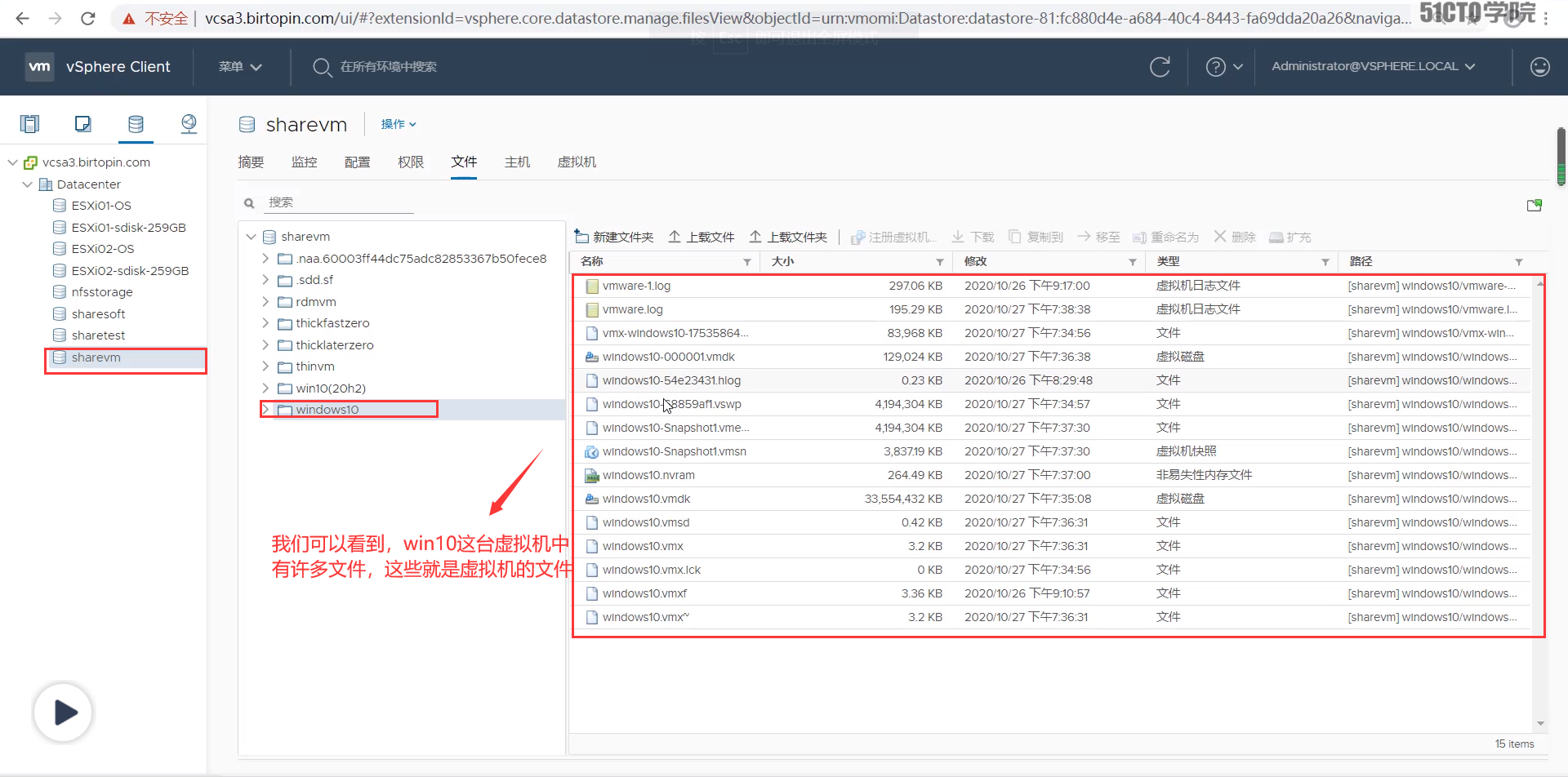The height and width of the screenshot is (777, 1568).
Task: Click Register VM (注册虚拟机) toolbar button
Action: click(893, 237)
